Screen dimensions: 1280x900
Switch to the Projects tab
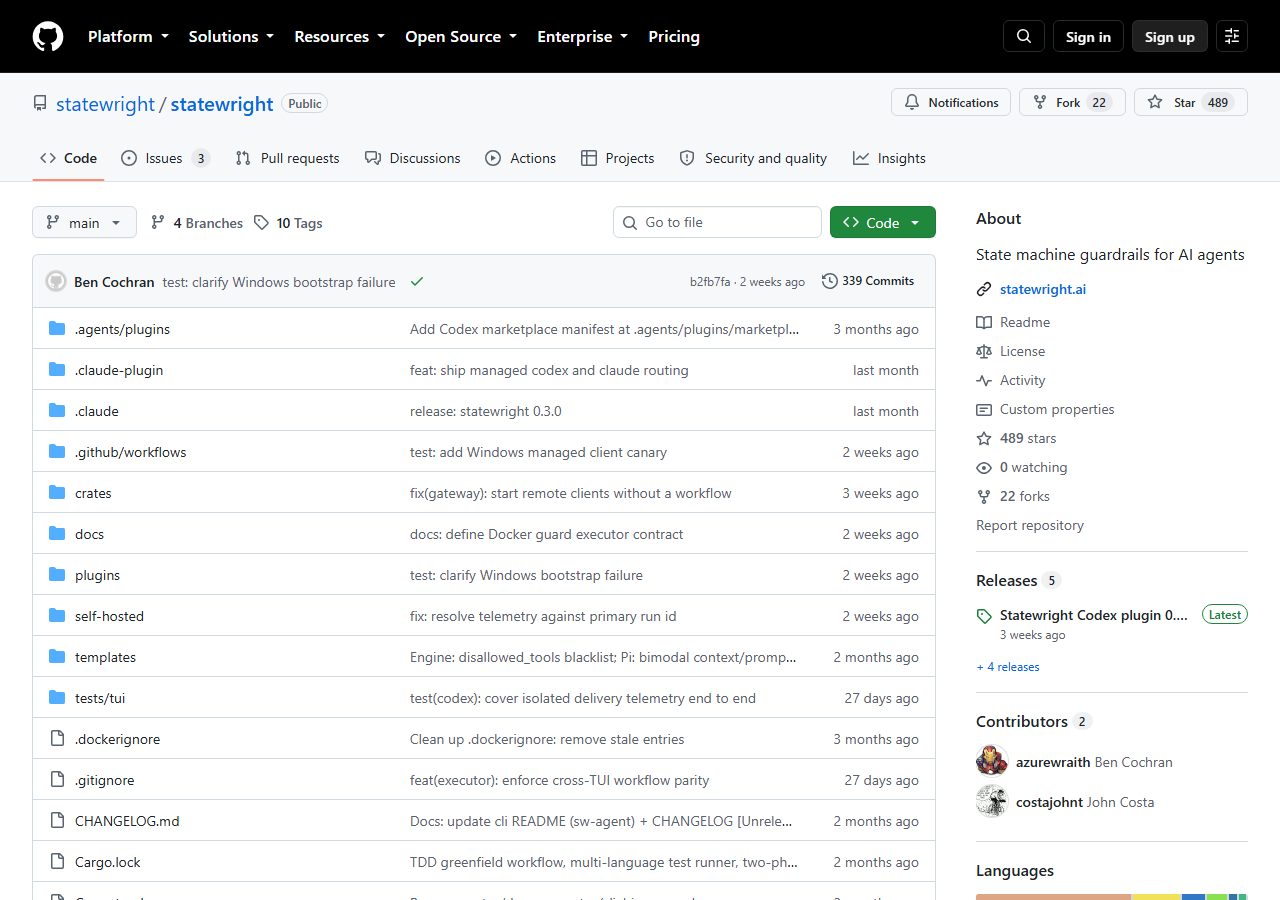click(x=617, y=158)
